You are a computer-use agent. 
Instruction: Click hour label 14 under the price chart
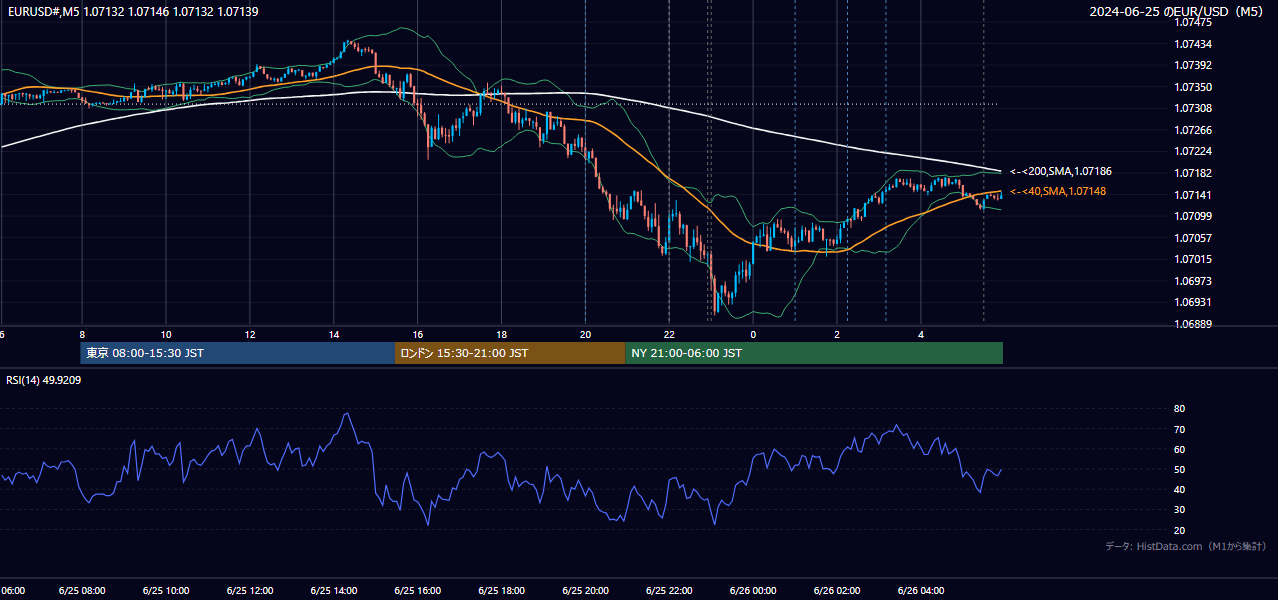[334, 334]
